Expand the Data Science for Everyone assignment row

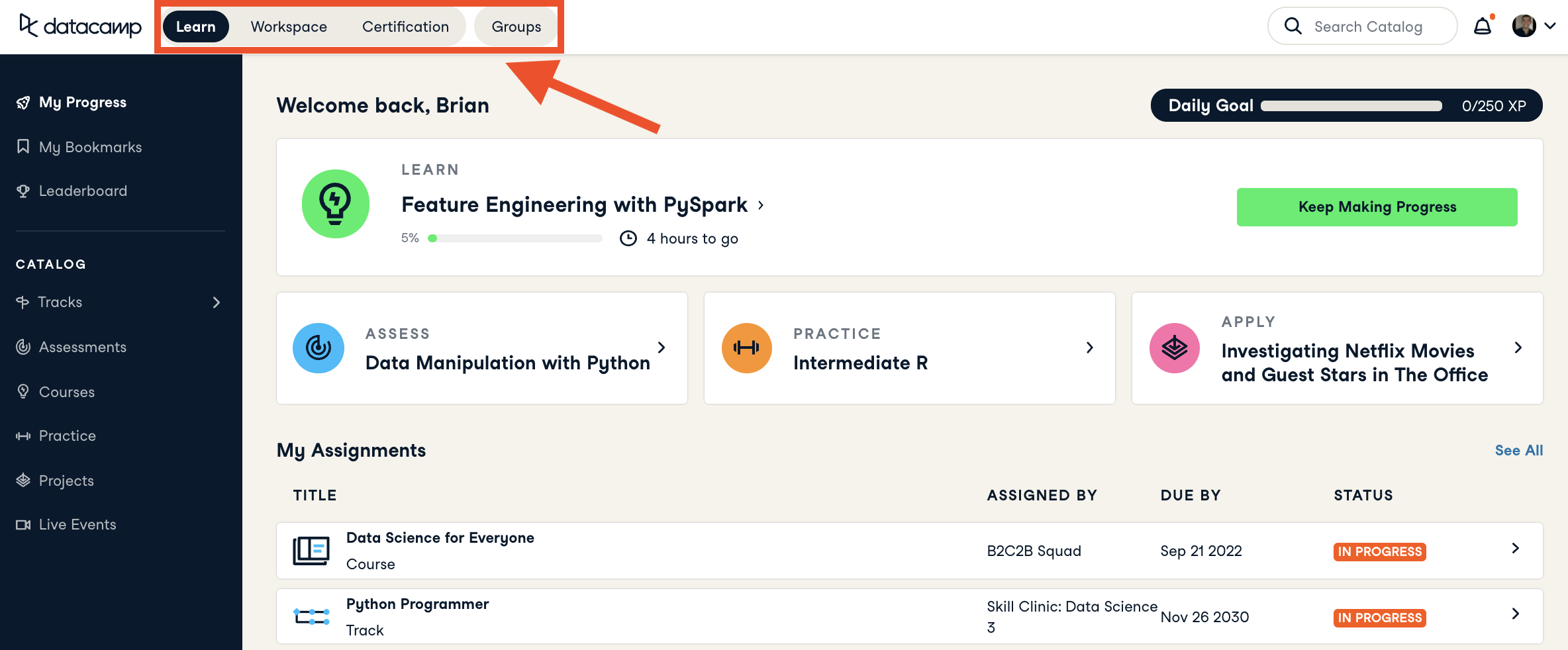click(x=1515, y=549)
